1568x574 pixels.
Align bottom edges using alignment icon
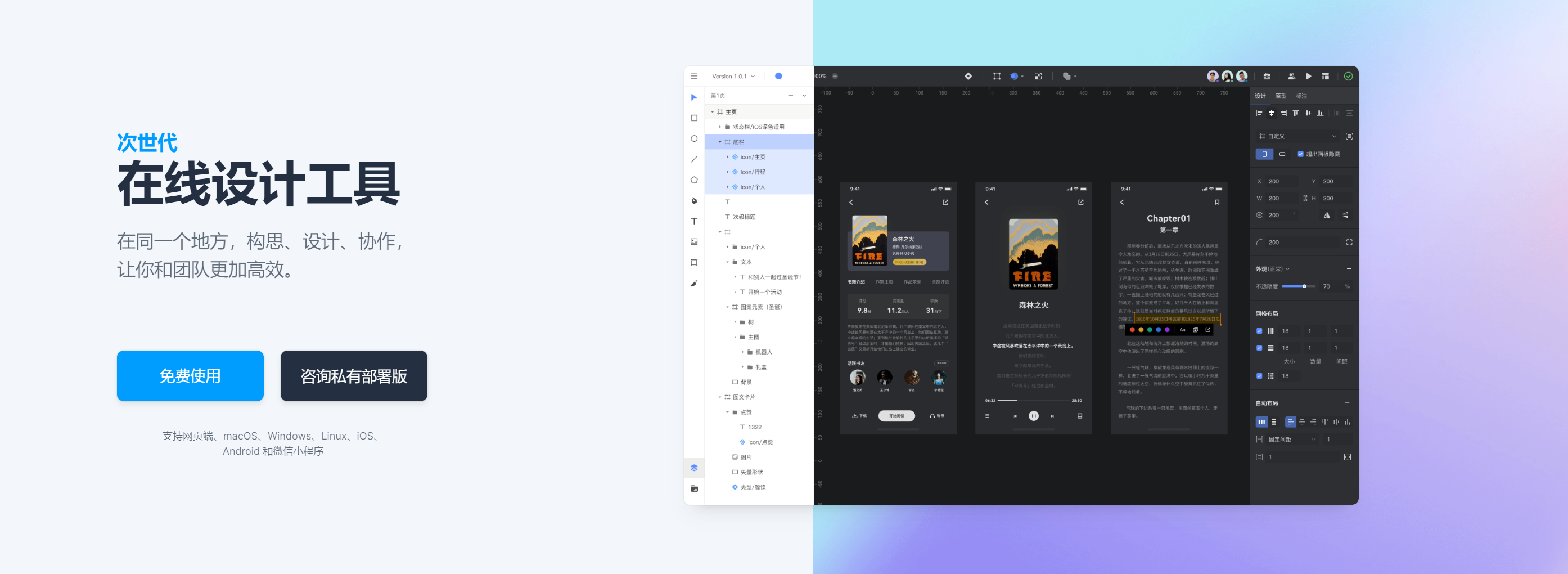click(x=1321, y=113)
